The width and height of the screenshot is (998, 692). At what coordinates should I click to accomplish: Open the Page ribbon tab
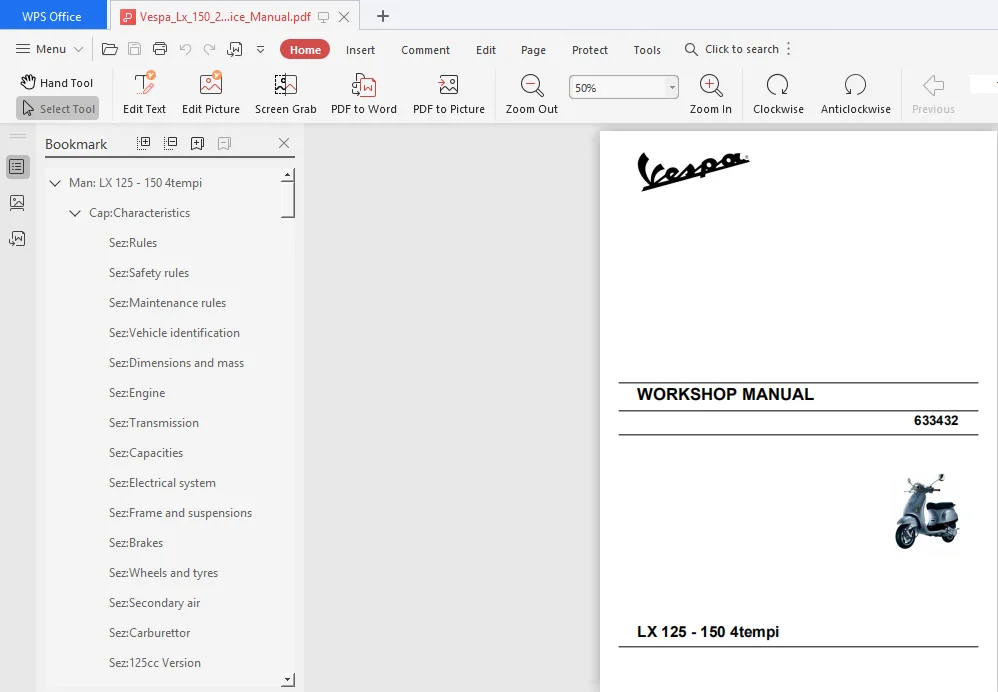533,50
